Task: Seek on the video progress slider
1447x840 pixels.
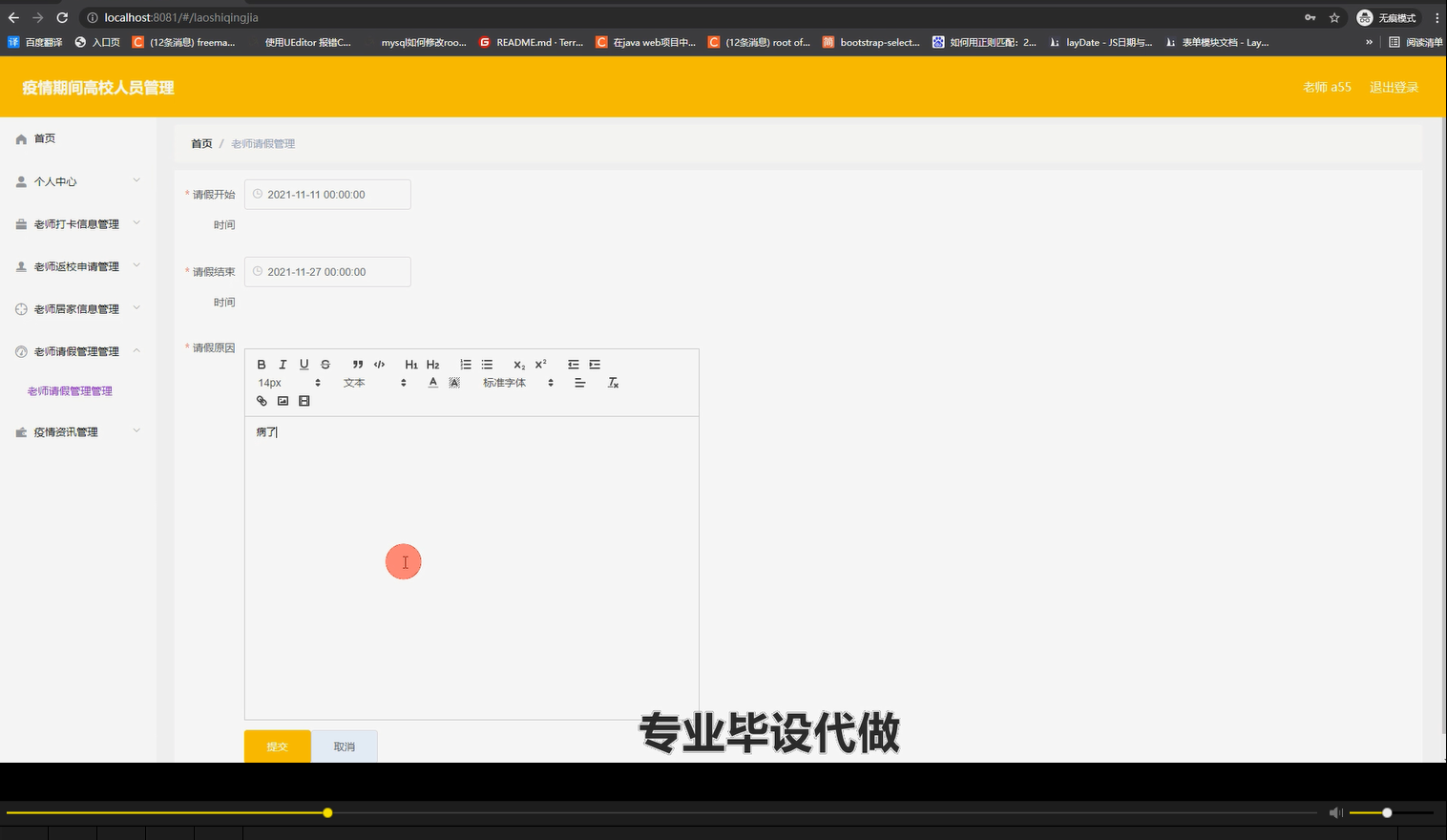Action: coord(661,813)
